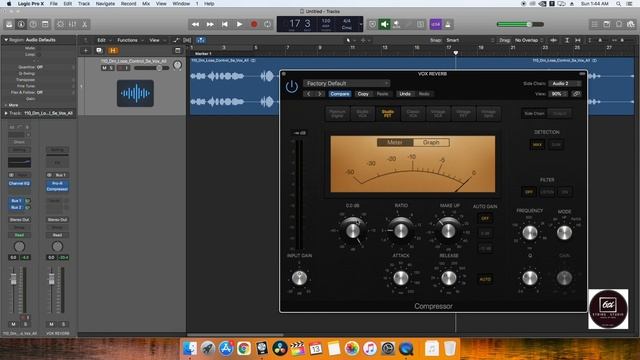Click the previous preset arrow
The width and height of the screenshot is (640, 360).
pyautogui.click(x=309, y=94)
